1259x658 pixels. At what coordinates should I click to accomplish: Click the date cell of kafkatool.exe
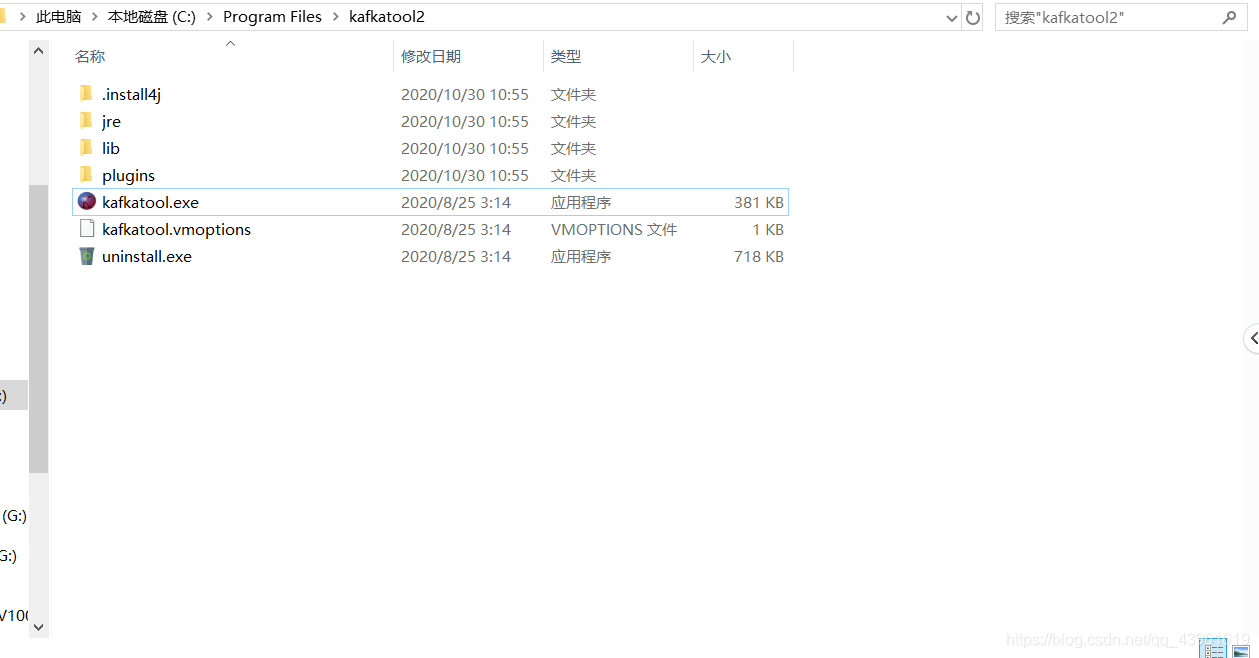456,202
